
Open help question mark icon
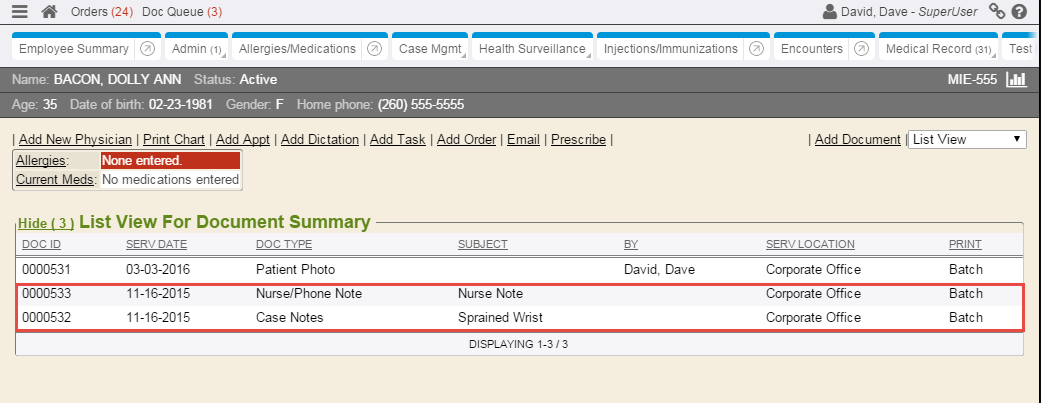tap(1019, 12)
